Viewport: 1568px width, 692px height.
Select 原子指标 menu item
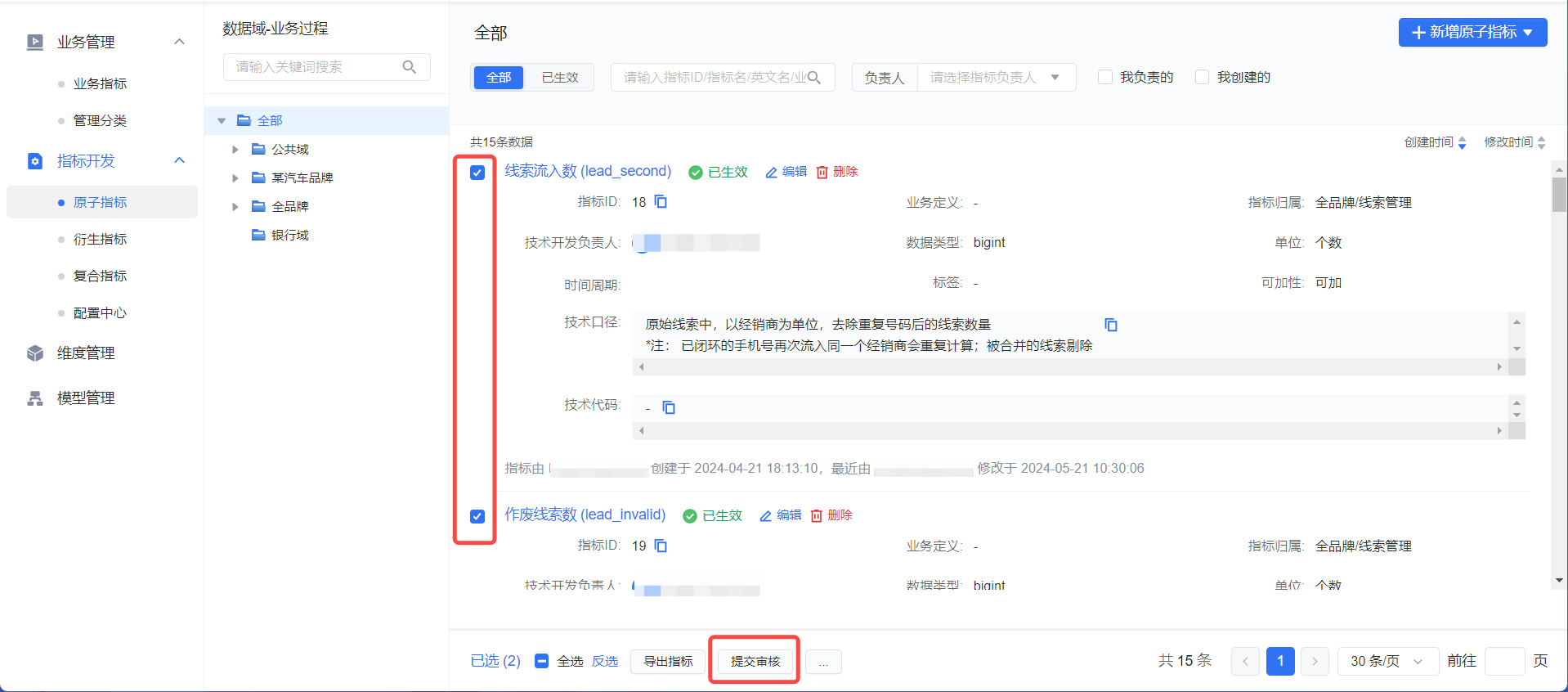102,202
